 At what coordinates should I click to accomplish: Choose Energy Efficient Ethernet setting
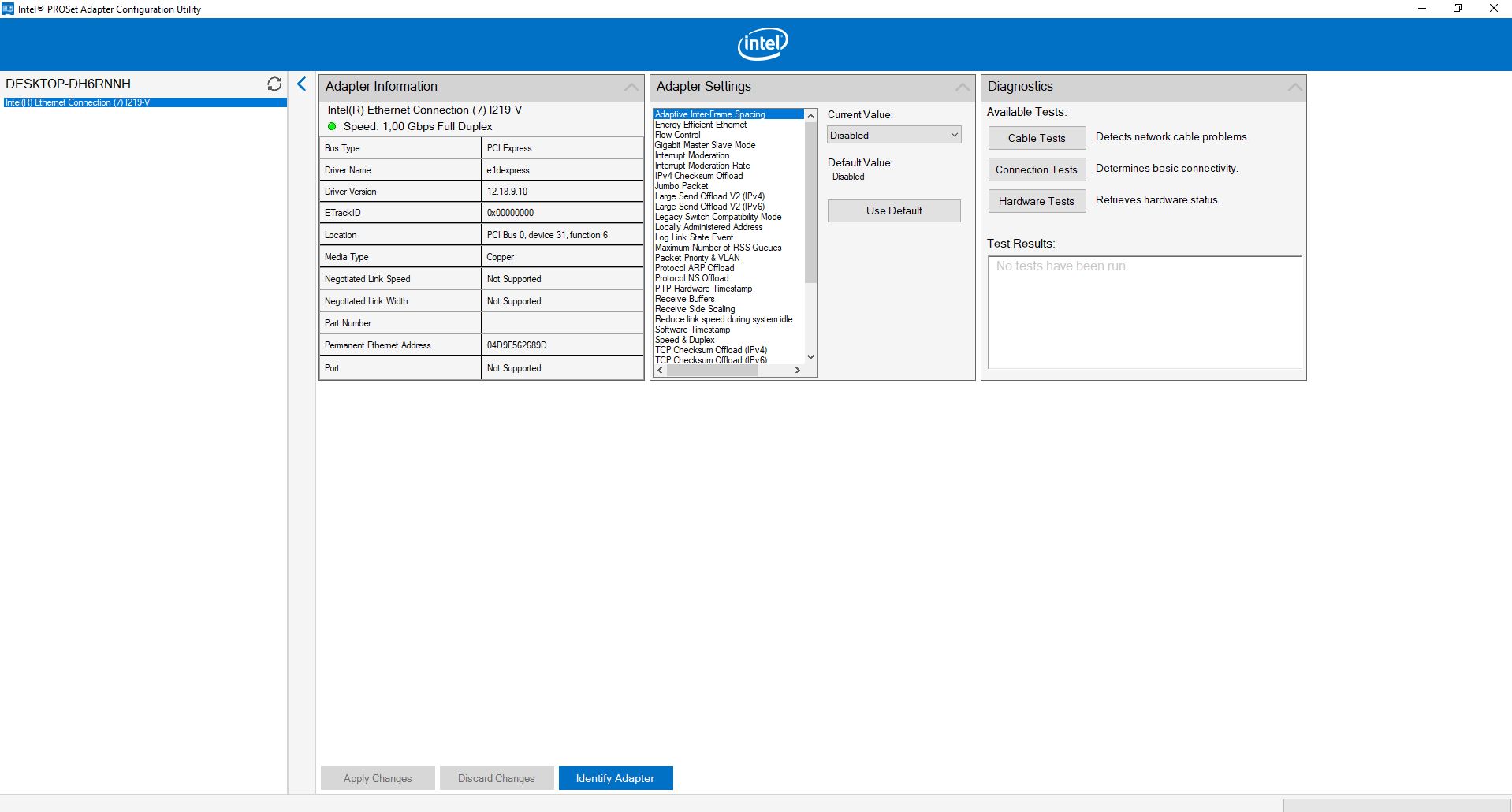(x=700, y=125)
